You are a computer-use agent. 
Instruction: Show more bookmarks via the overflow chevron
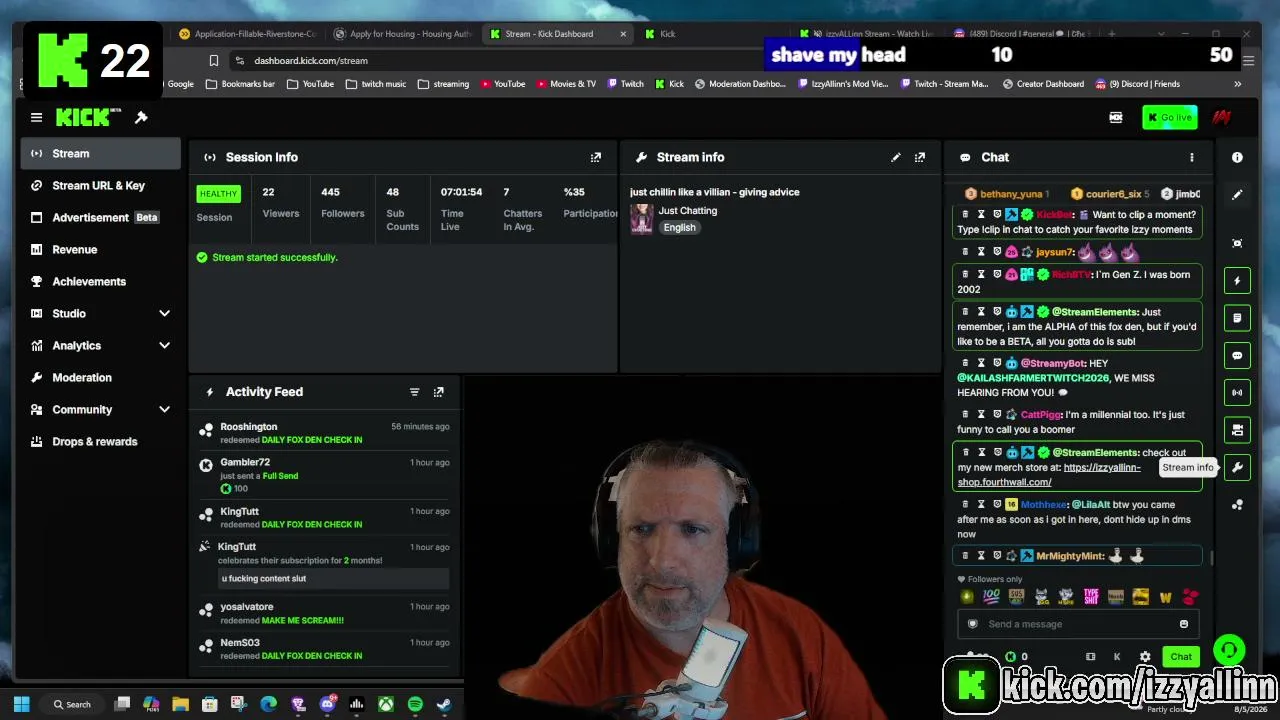pos(1237,84)
